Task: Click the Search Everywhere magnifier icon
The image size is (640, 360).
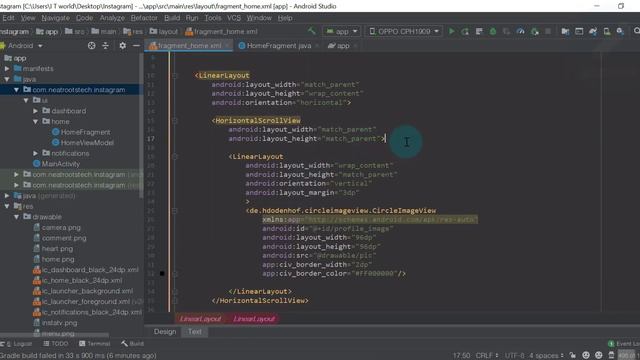Action: click(x=636, y=31)
